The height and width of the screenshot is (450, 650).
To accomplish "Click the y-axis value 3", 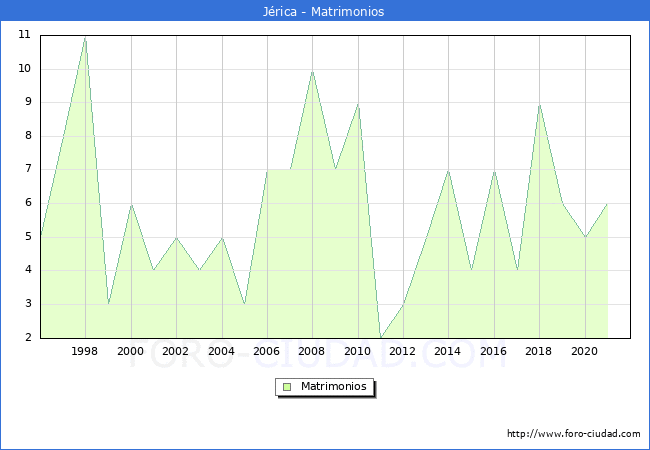I will (28, 304).
